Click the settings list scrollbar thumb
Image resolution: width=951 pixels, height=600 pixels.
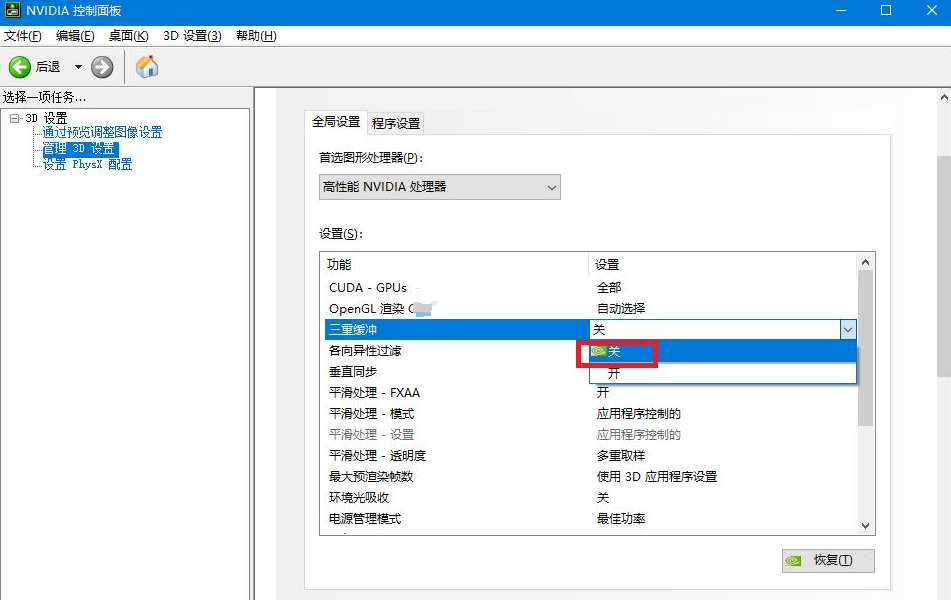click(865, 348)
